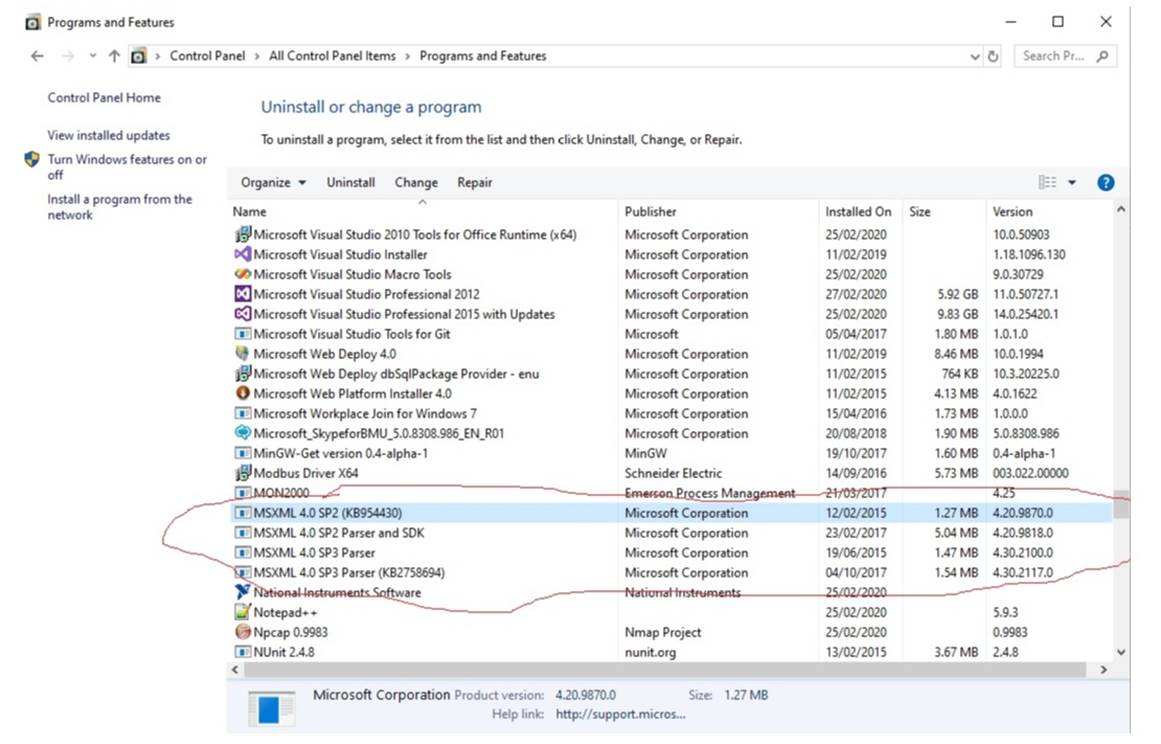Open the recent locations dropdown arrow
The height and width of the screenshot is (744, 1161).
93,56
